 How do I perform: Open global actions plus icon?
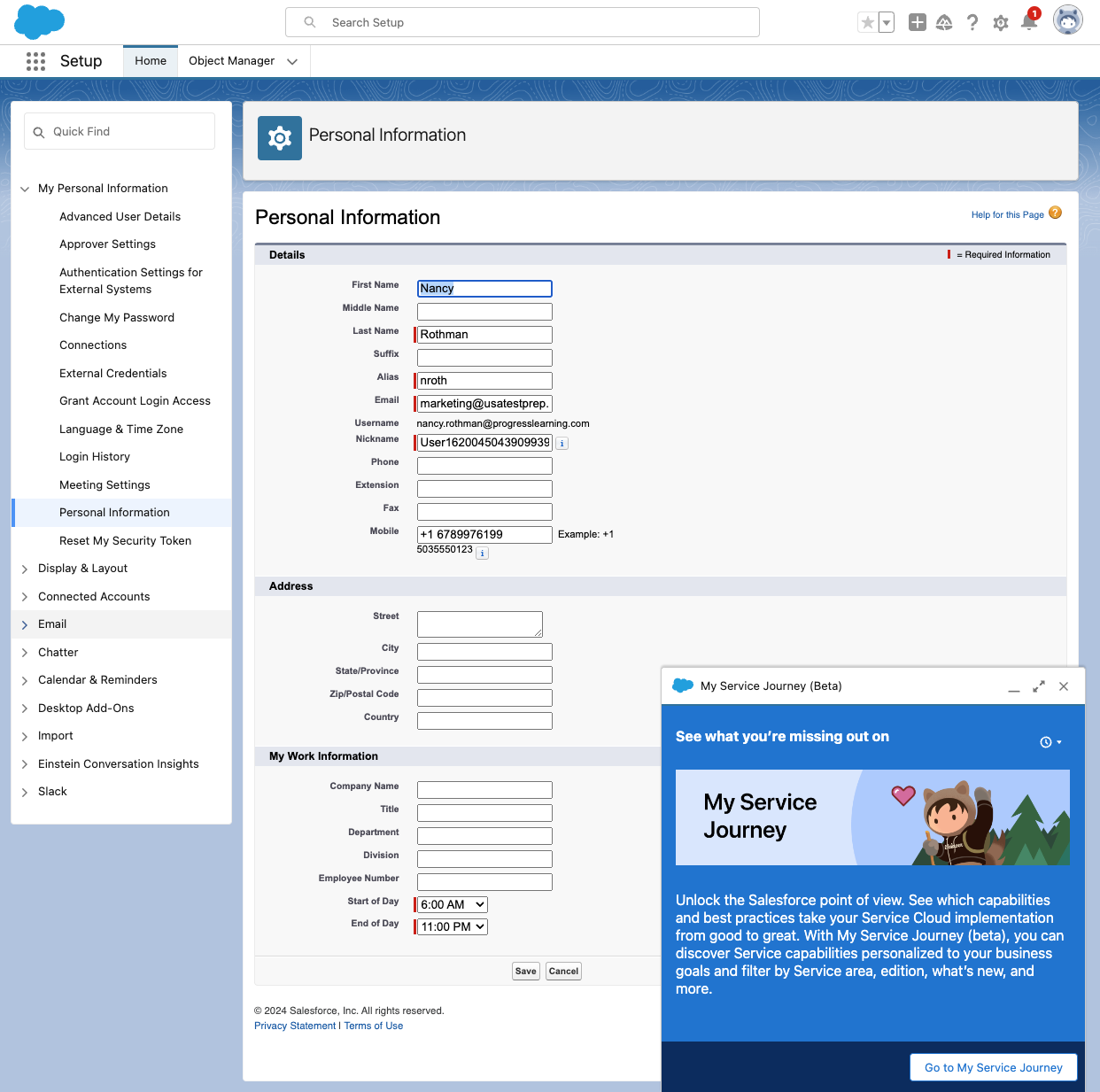918,23
